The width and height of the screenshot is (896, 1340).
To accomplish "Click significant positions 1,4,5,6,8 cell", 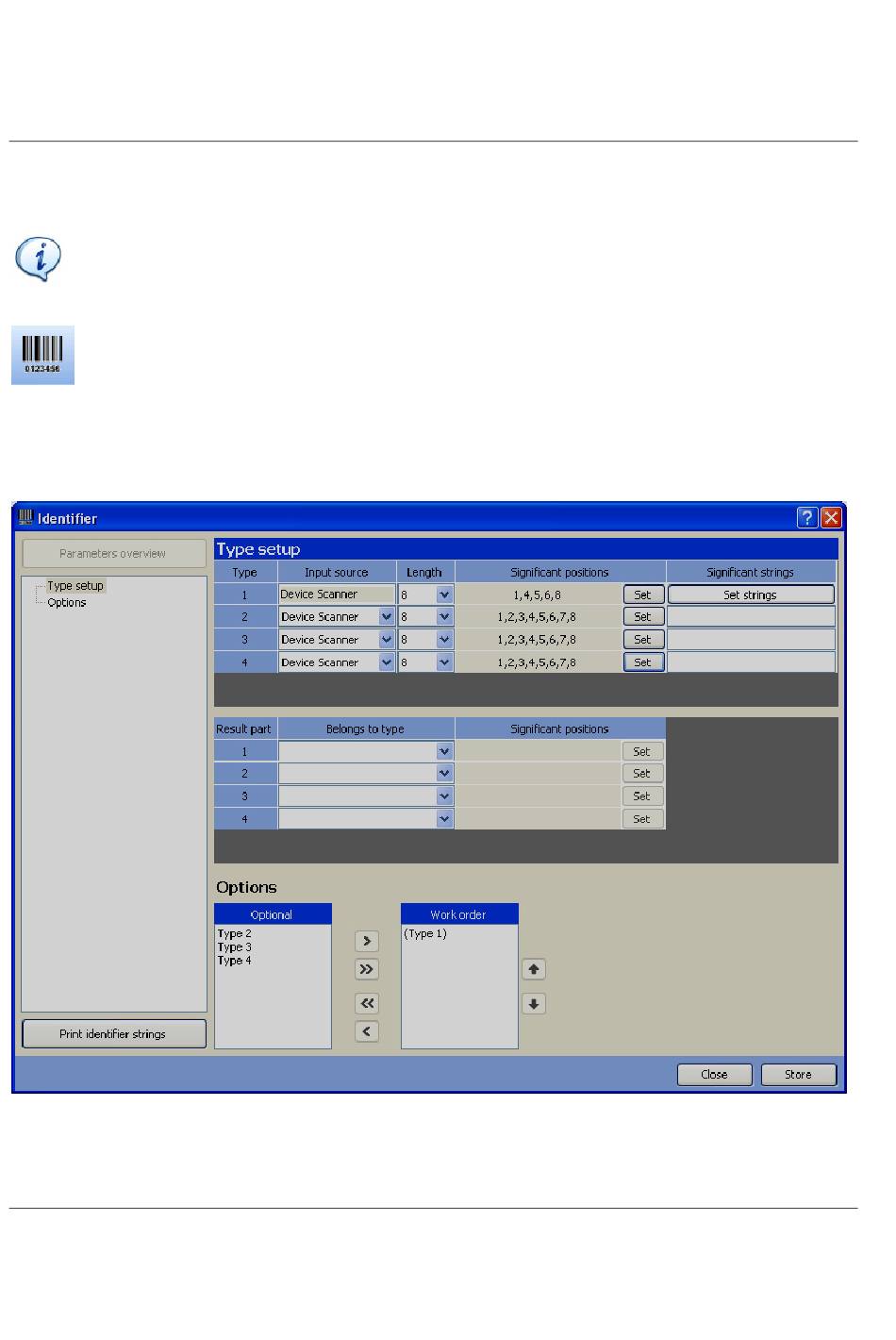I will (538, 595).
